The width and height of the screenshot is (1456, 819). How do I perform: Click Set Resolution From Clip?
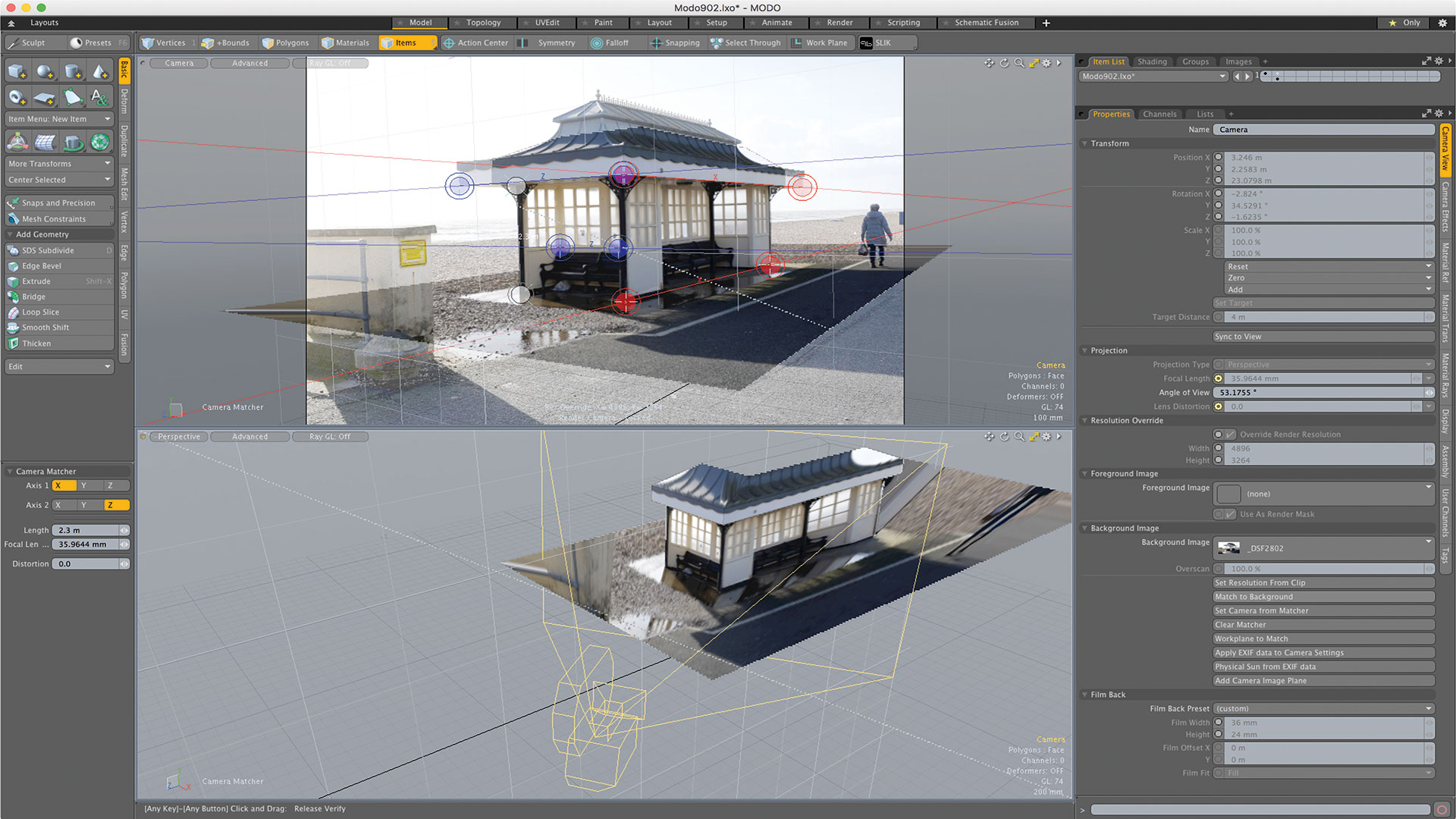[x=1323, y=582]
